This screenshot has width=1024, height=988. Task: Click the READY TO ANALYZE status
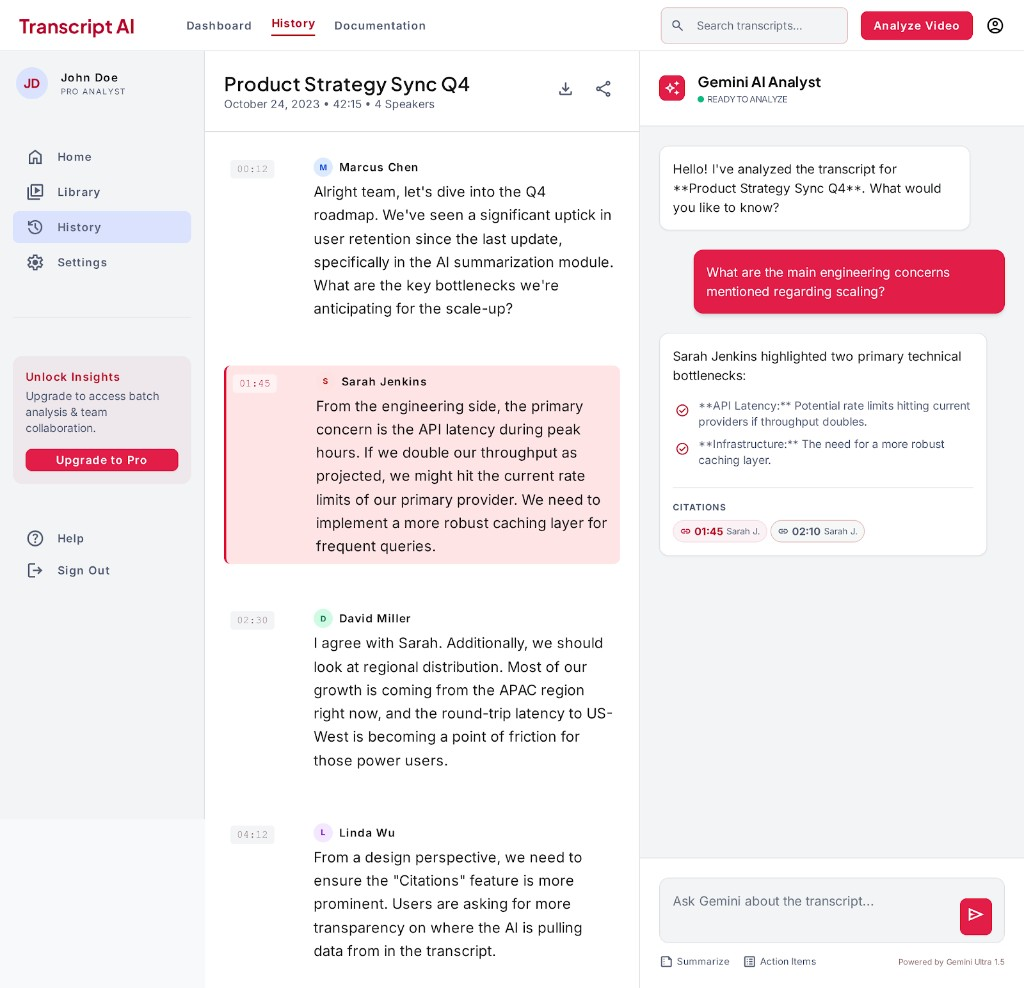point(743,99)
